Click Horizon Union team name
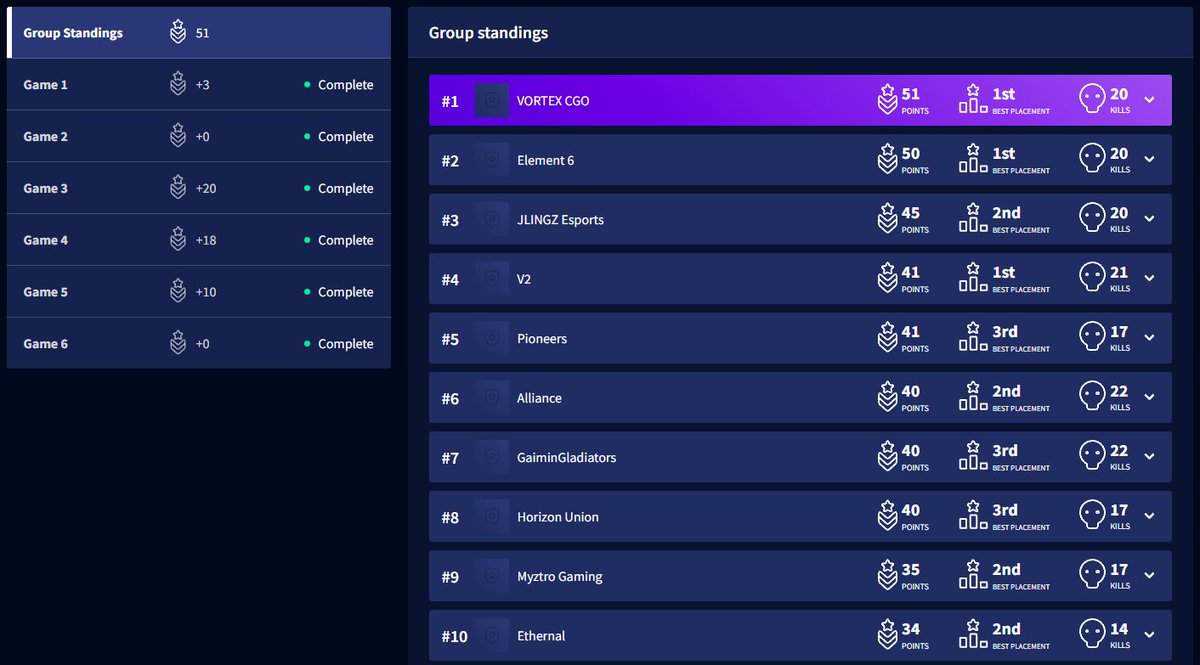 (x=558, y=517)
